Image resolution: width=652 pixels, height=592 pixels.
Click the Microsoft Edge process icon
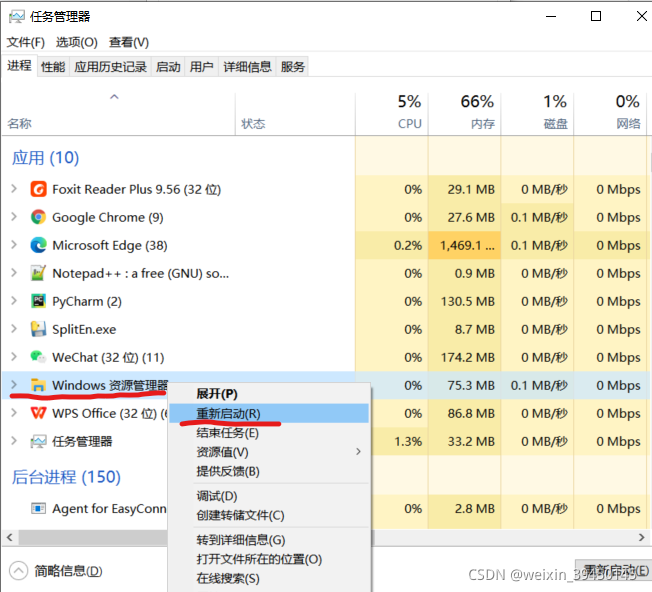click(x=38, y=245)
